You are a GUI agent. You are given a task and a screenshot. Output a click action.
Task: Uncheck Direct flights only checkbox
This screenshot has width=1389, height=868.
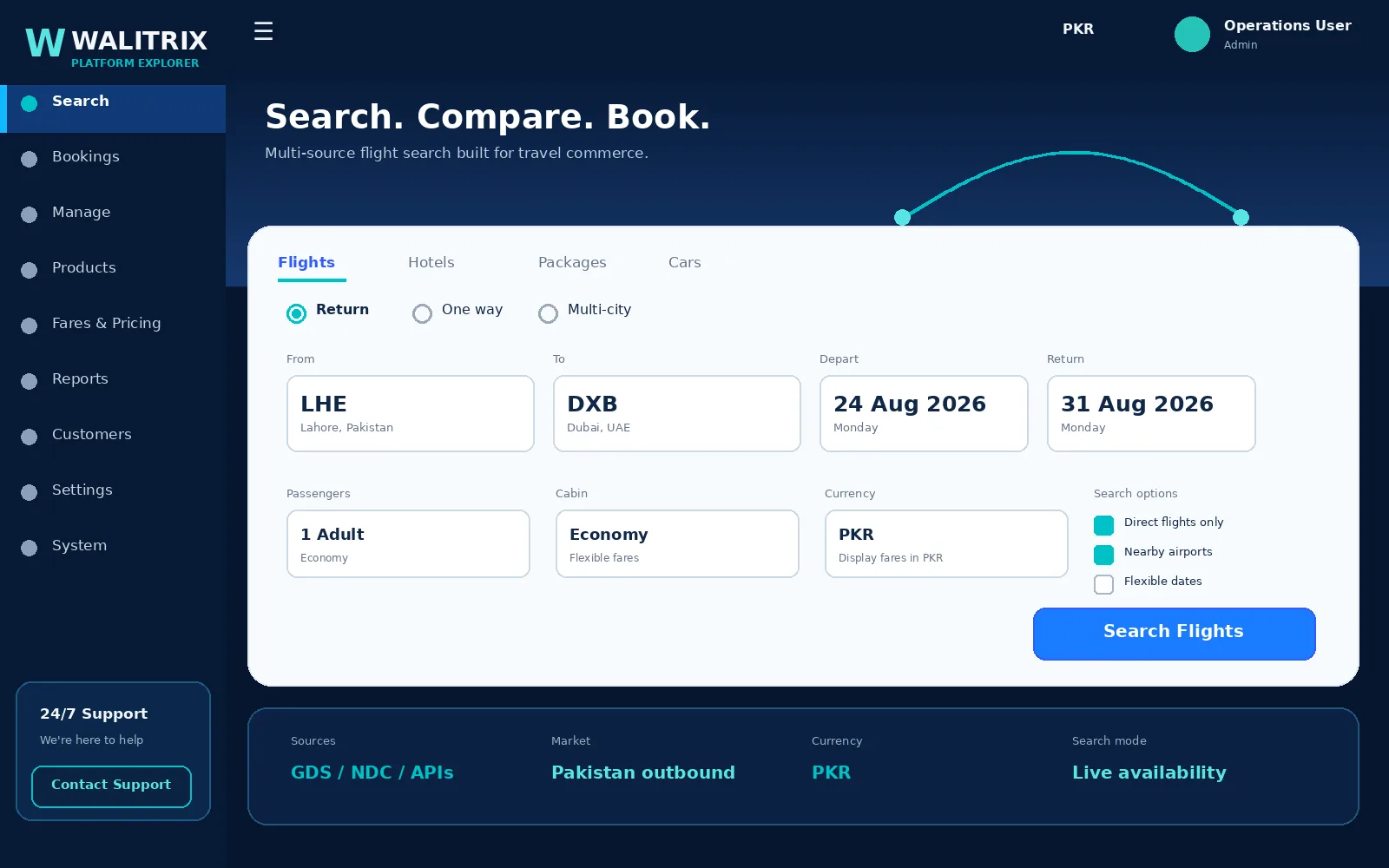[1103, 525]
